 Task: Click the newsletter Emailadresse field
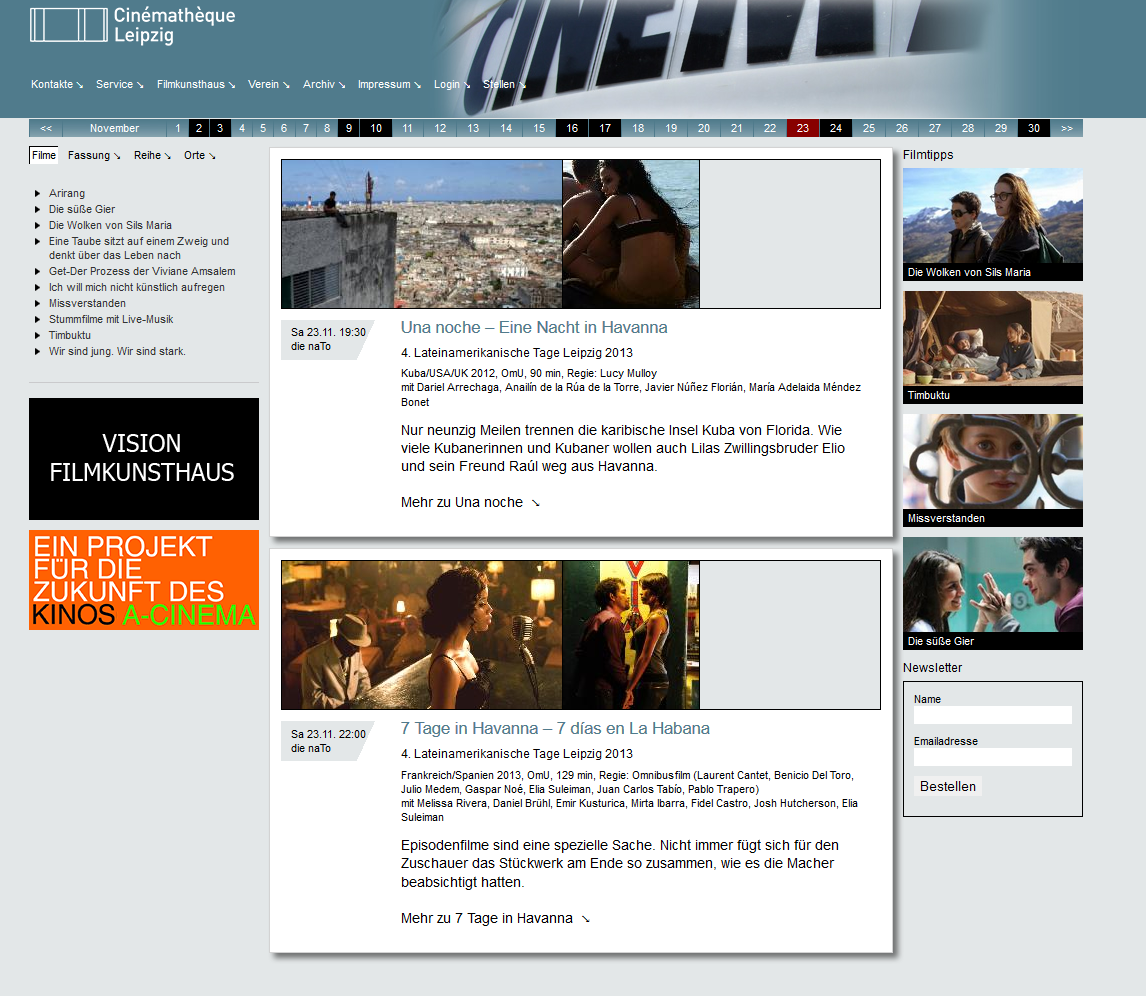pos(992,757)
